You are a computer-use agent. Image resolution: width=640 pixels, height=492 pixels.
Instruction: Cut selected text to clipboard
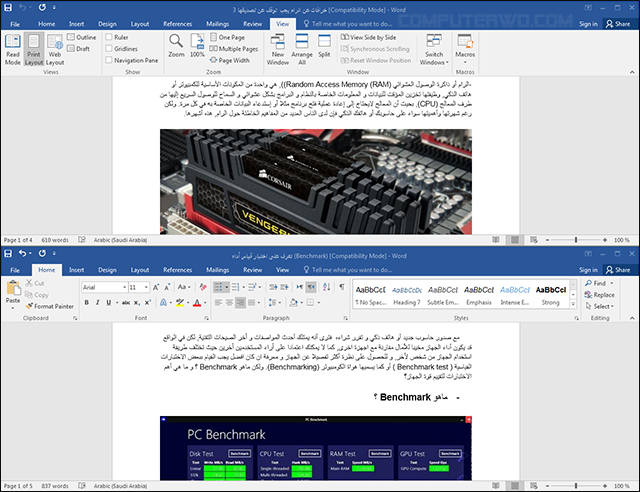(x=34, y=283)
